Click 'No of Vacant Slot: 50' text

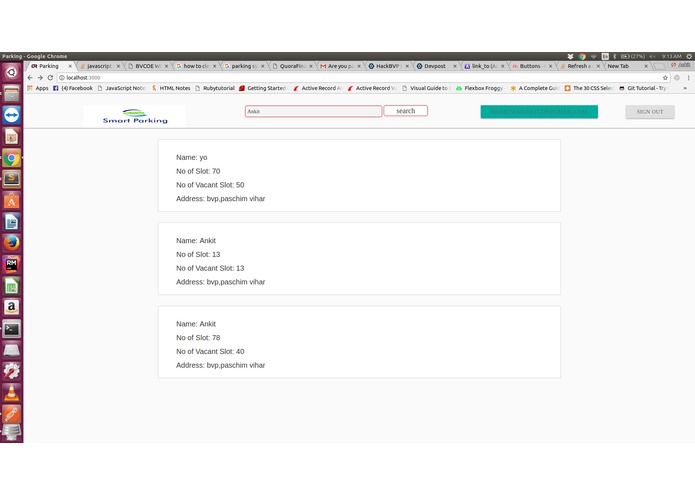(210, 185)
